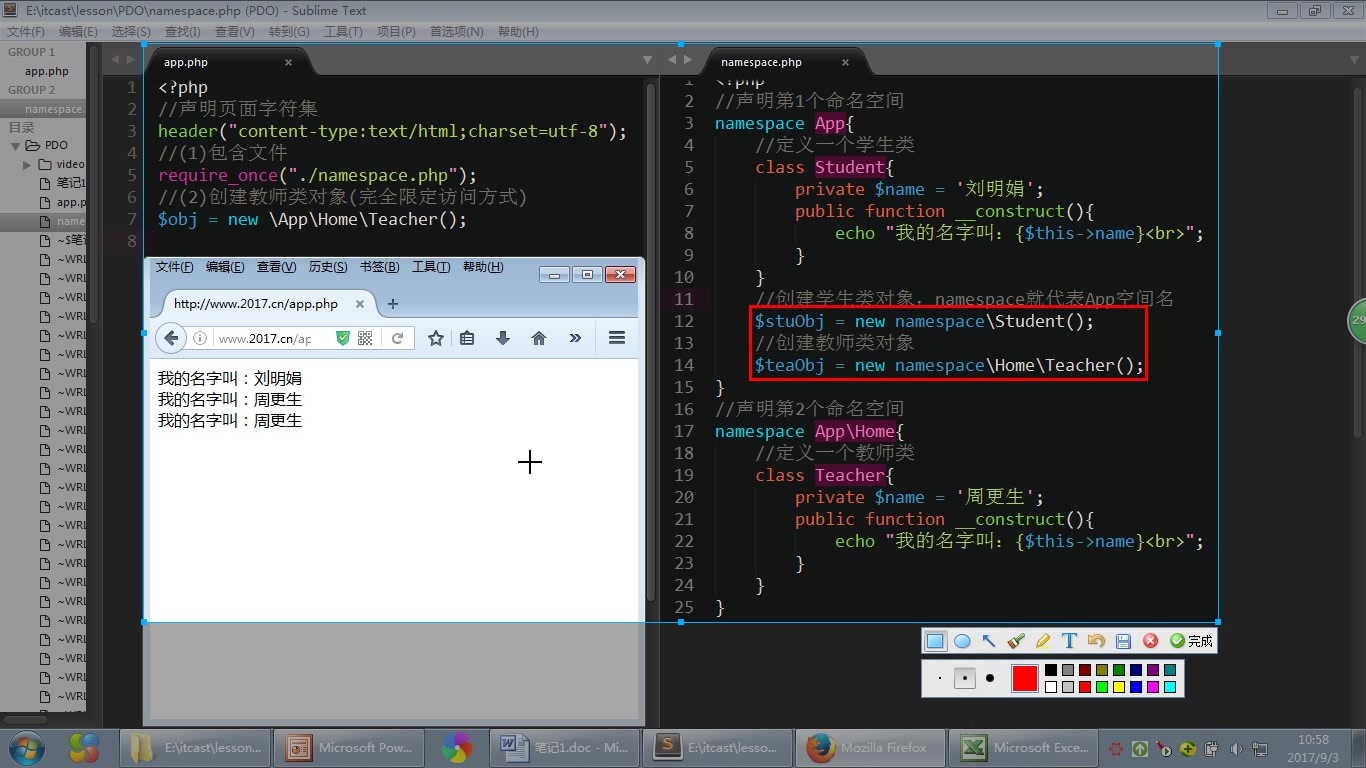Expand the video folder in sidebar

click(x=27, y=164)
